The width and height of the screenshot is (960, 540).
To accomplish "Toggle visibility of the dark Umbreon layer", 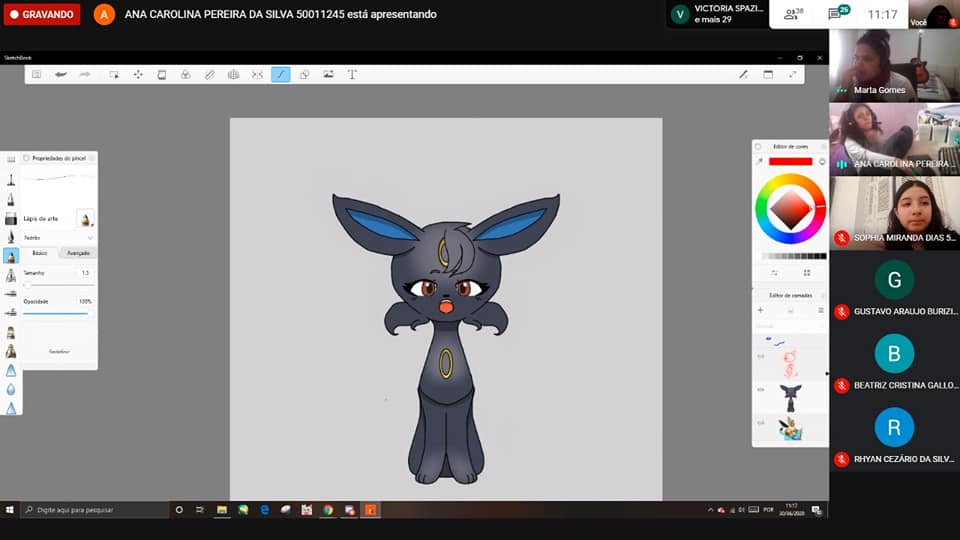I will (760, 389).
